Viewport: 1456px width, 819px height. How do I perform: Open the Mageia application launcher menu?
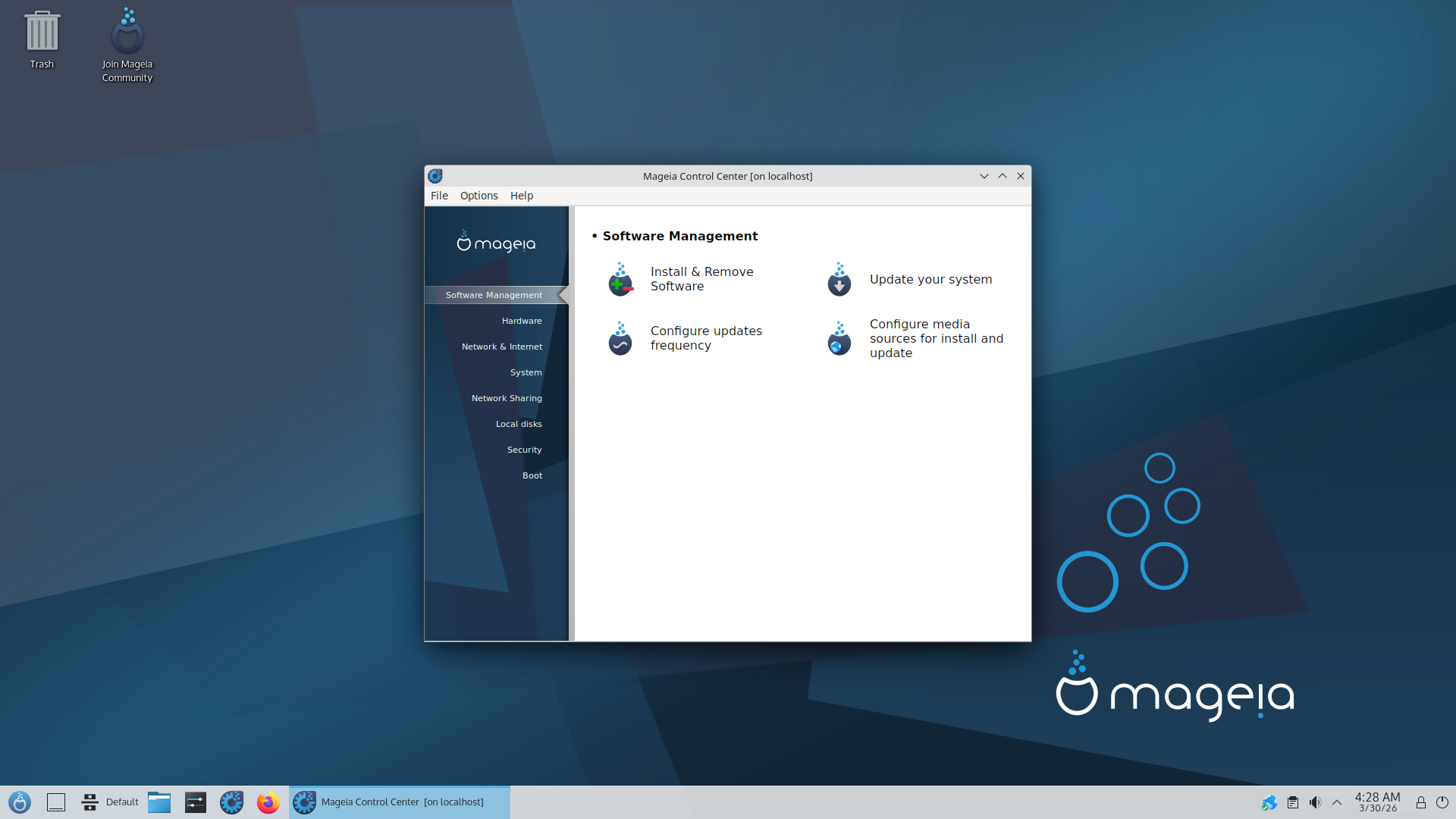(20, 802)
